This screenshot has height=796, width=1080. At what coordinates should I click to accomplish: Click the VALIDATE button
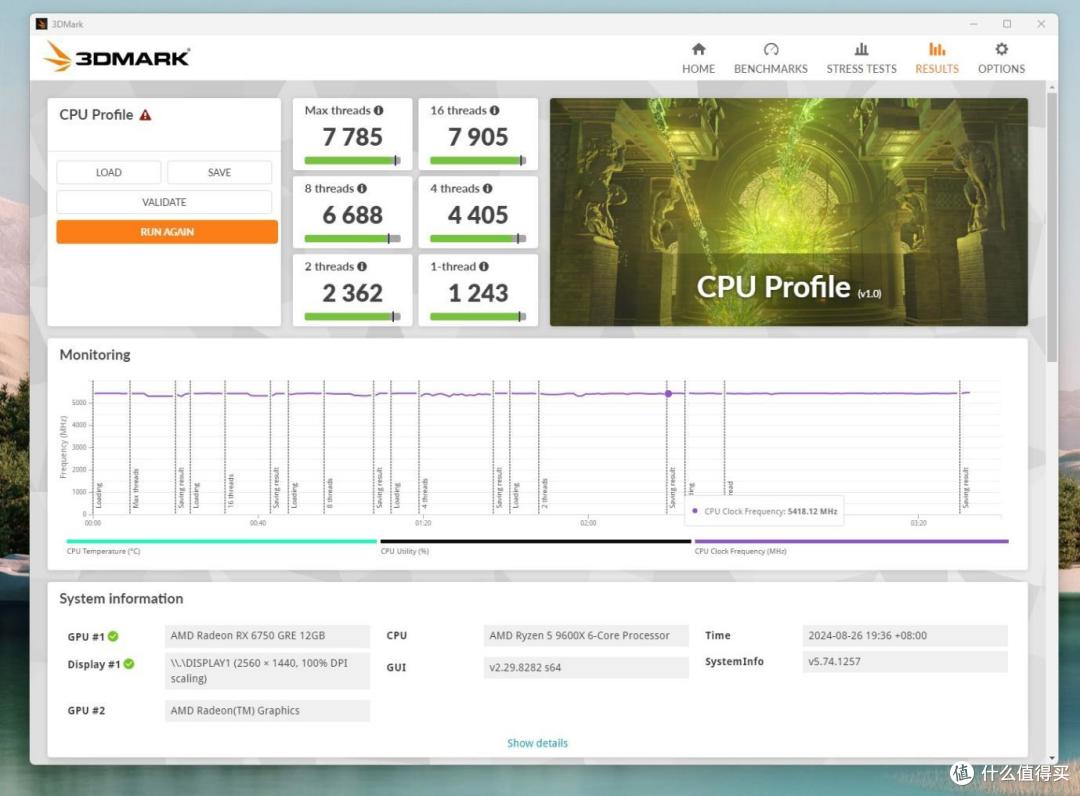164,202
